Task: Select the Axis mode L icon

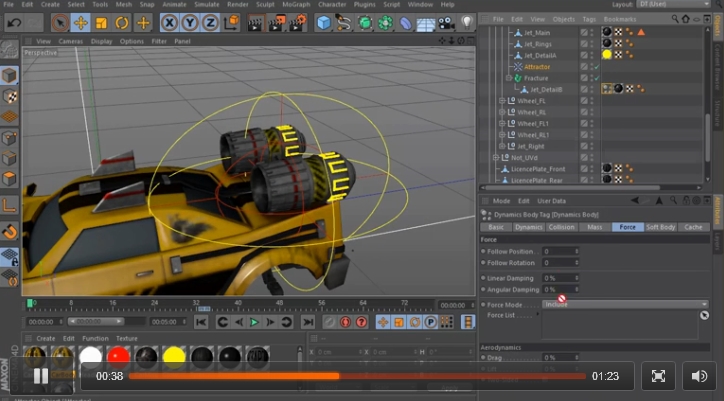Action: click(9, 205)
